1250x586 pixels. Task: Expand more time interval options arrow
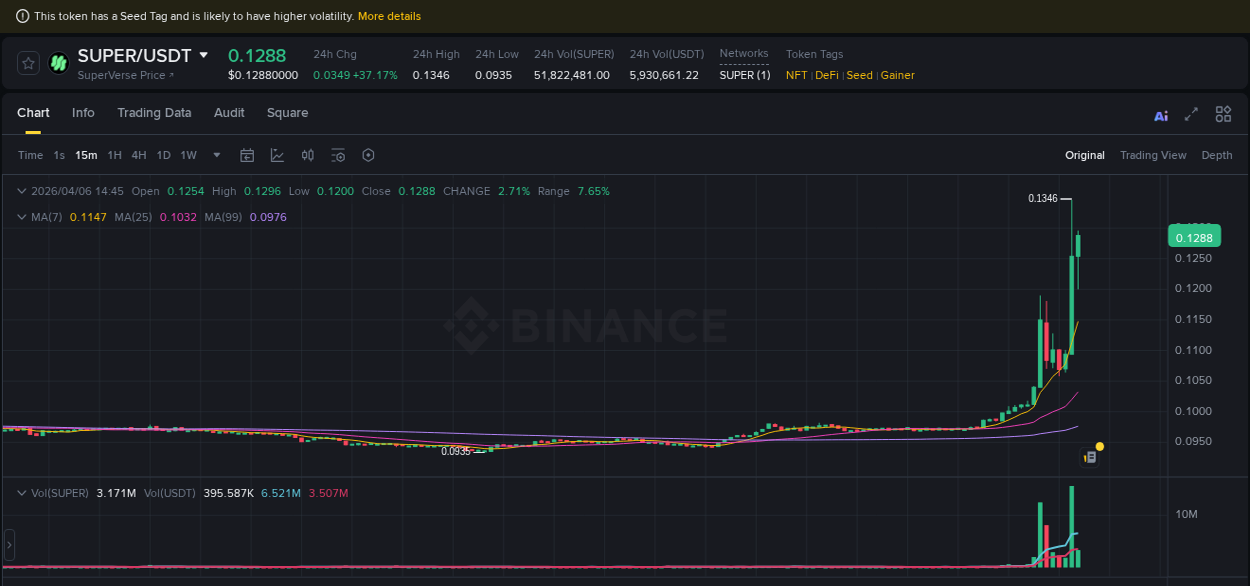click(x=217, y=155)
